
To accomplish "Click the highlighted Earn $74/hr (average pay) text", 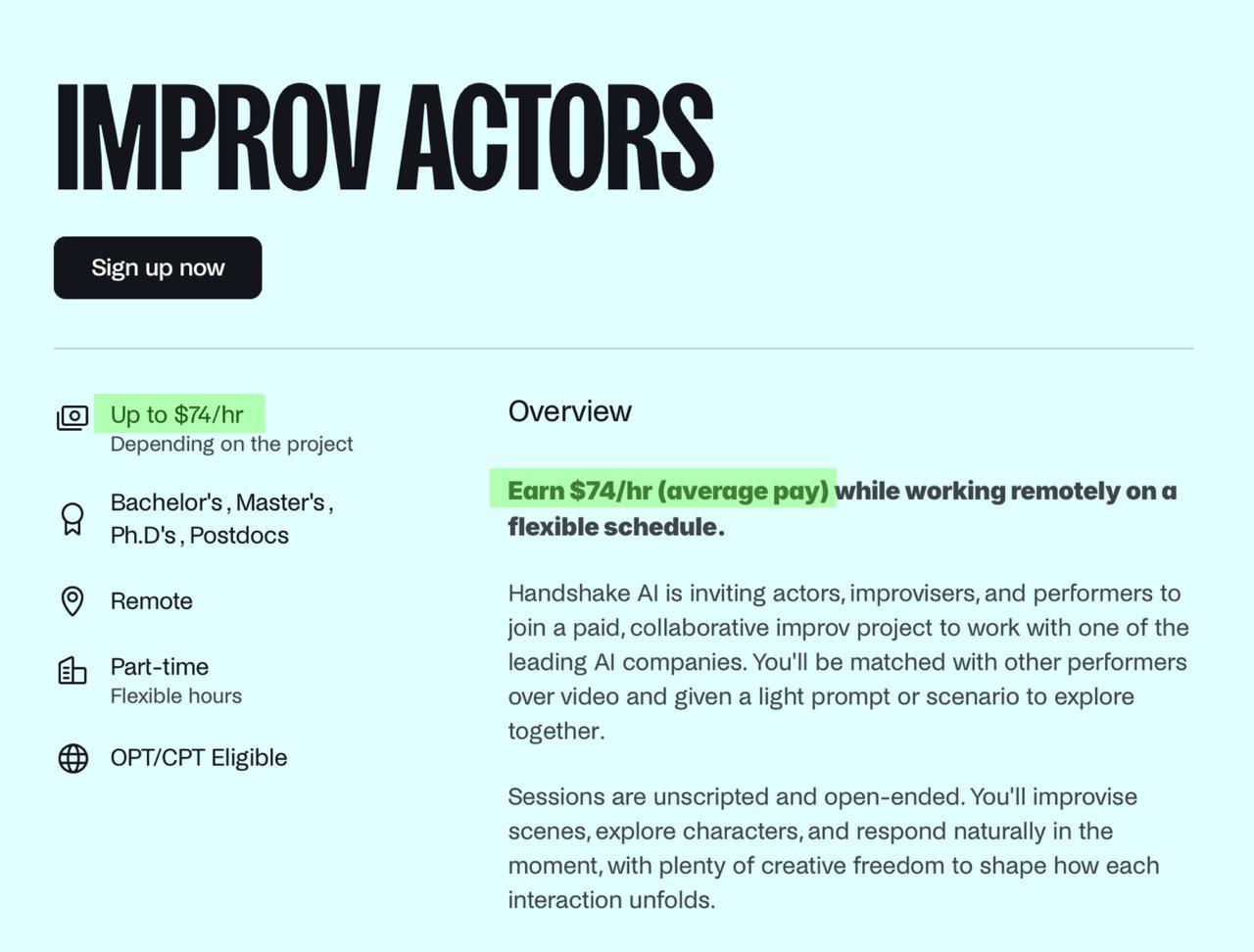I will [668, 491].
